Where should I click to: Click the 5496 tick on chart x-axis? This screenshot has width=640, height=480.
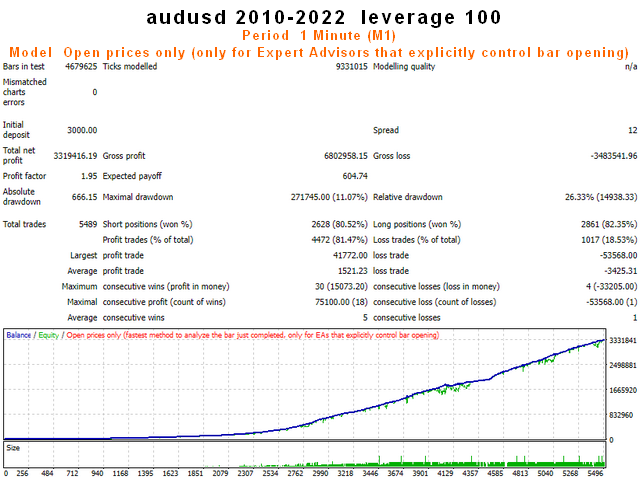click(595, 473)
